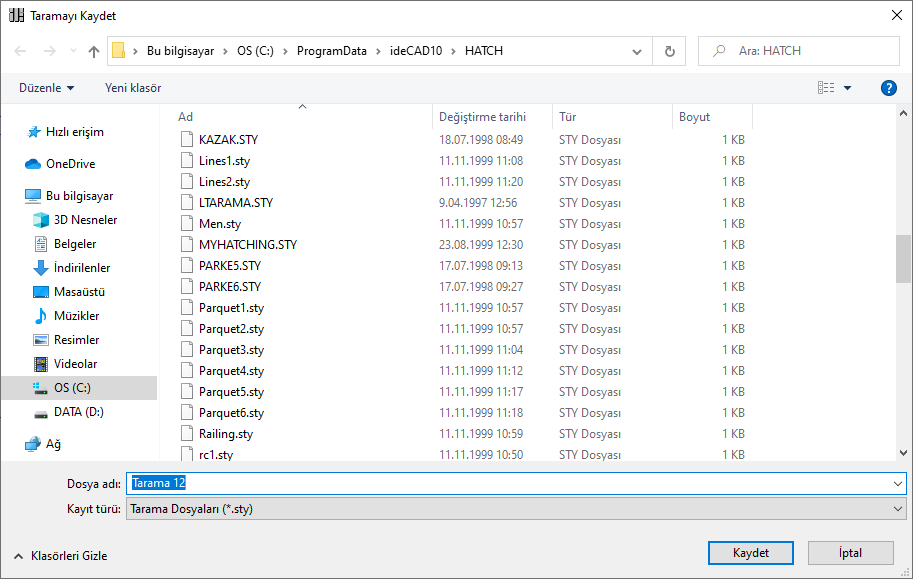
Task: Open Masaüstü folder in sidebar
Action: [79, 292]
